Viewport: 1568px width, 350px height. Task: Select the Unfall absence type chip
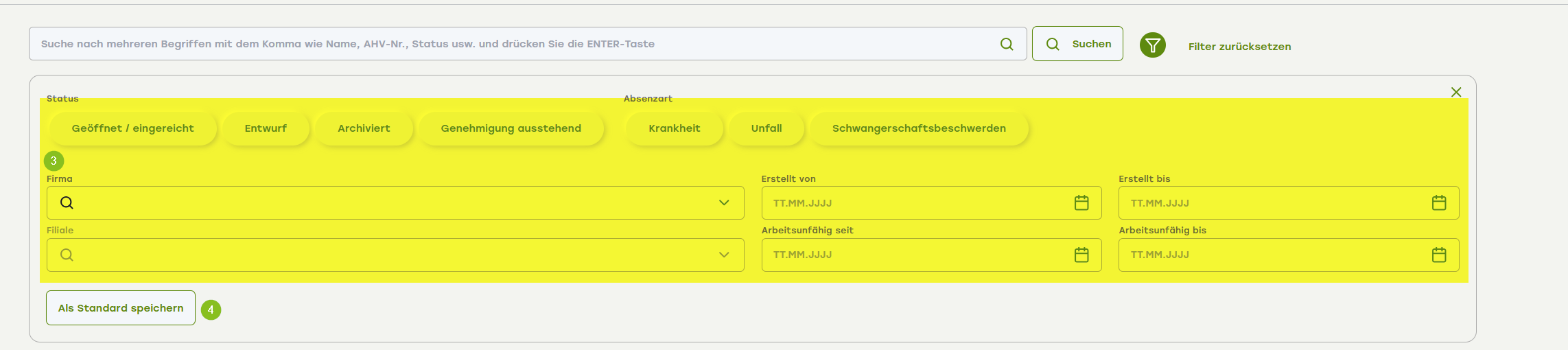(767, 128)
